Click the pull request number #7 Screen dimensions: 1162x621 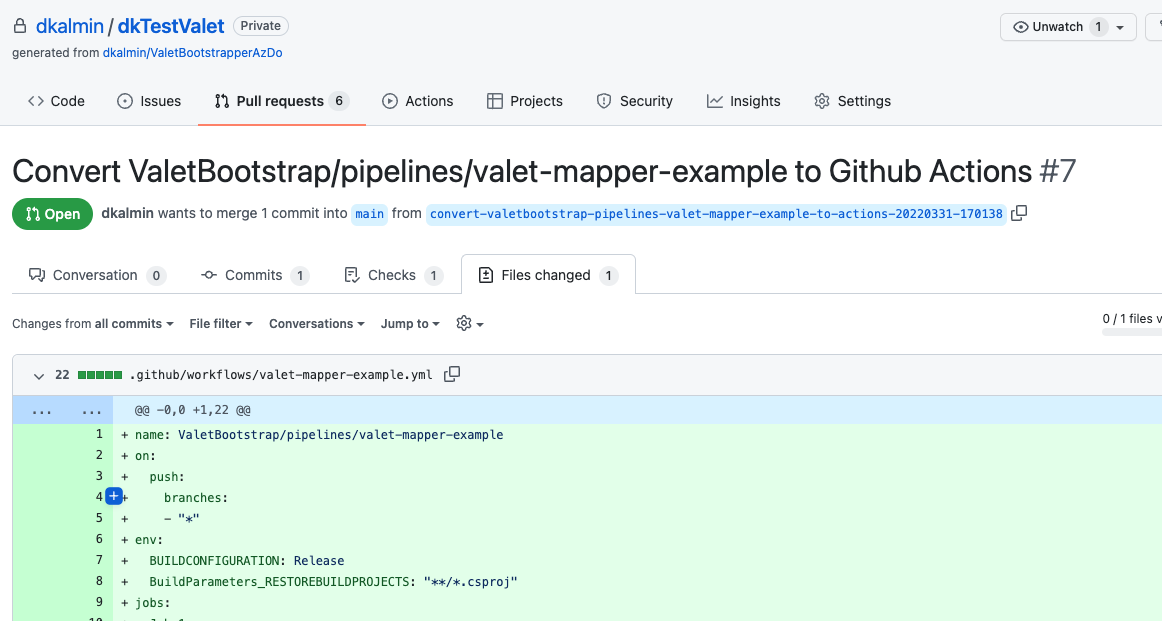[1058, 171]
